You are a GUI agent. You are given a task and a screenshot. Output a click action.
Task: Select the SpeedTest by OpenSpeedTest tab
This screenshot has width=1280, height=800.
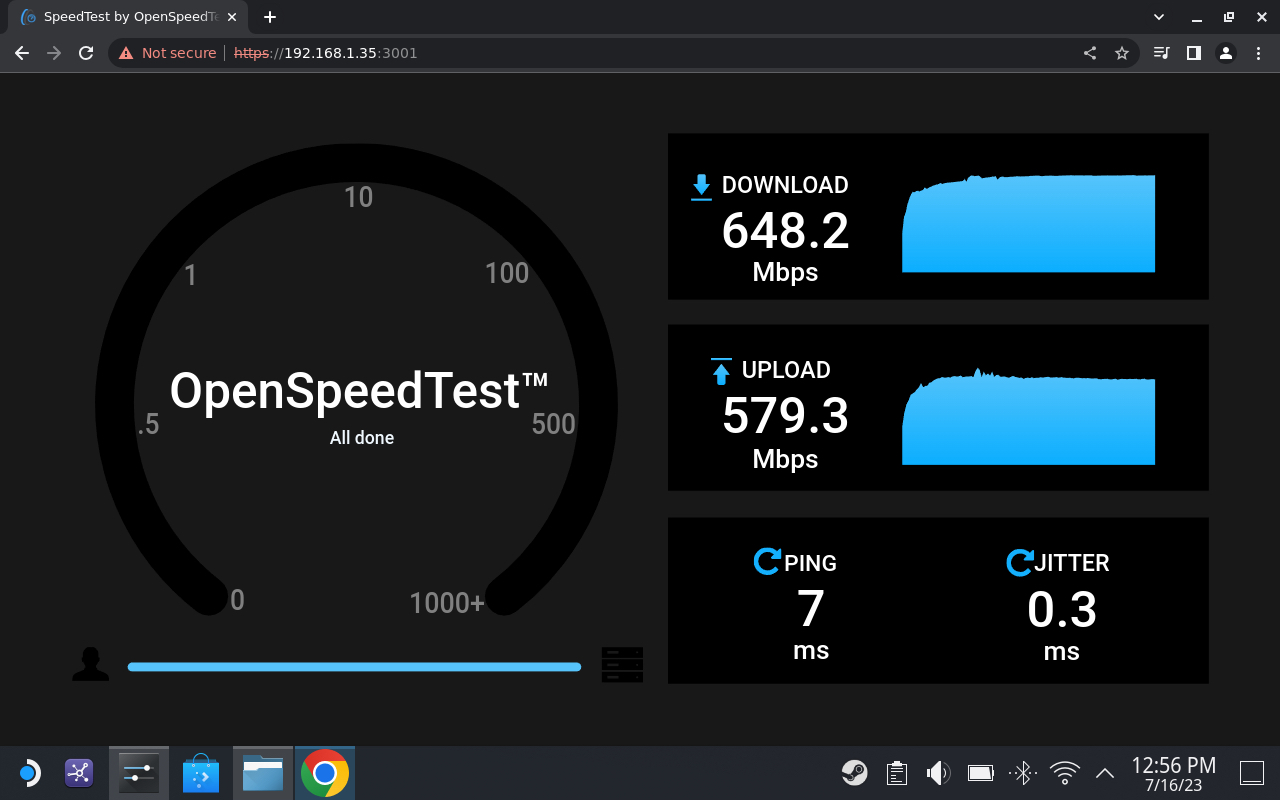tap(128, 17)
